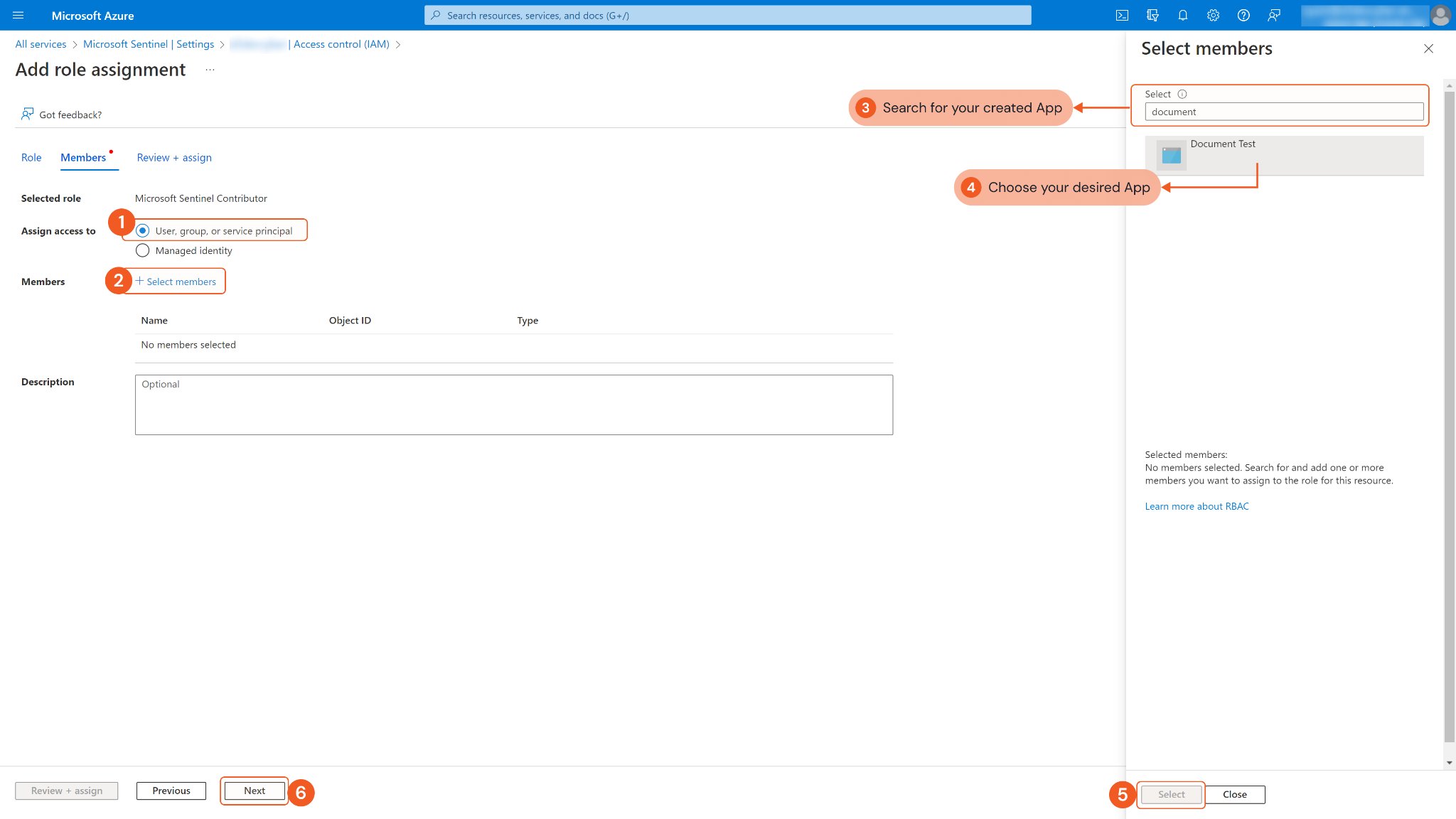The width and height of the screenshot is (1456, 819).
Task: Open the notifications bell
Action: click(1183, 15)
